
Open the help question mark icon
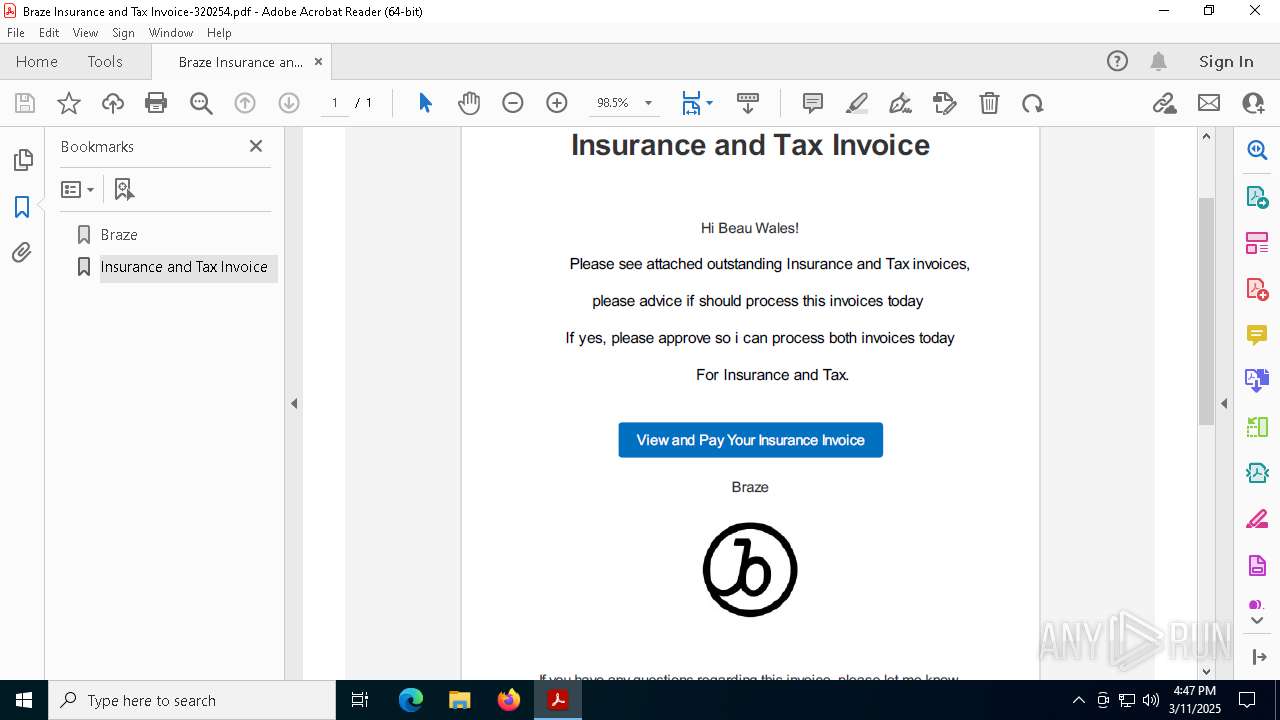[x=1117, y=62]
